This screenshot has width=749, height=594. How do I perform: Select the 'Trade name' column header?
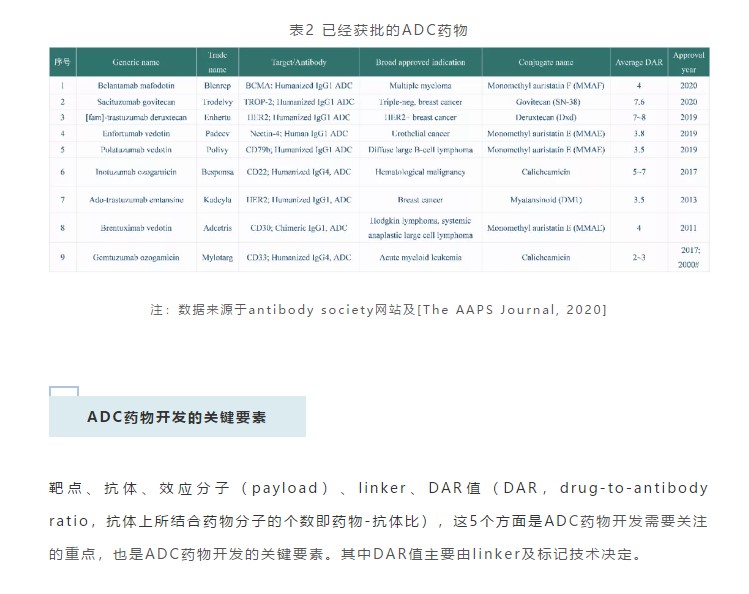tap(217, 62)
